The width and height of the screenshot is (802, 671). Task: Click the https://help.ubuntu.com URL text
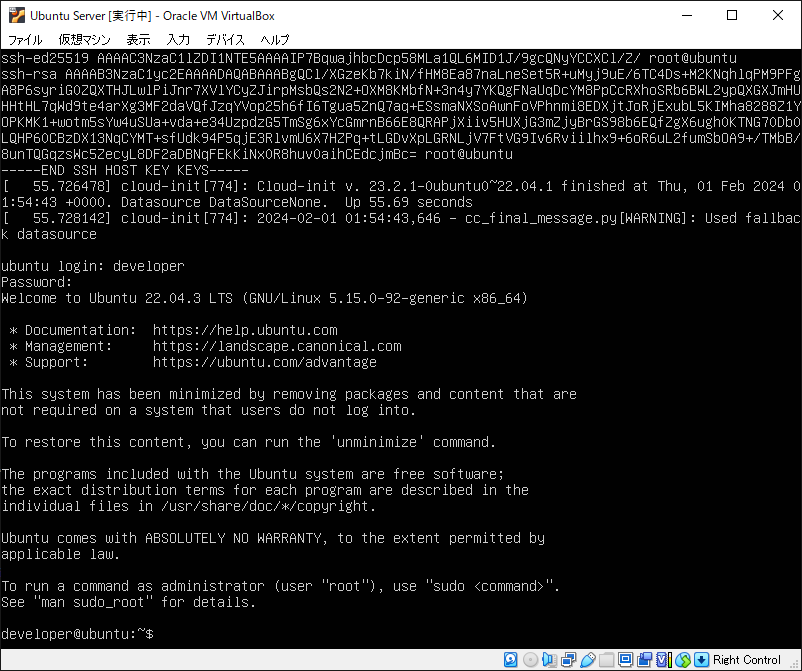(x=245, y=330)
